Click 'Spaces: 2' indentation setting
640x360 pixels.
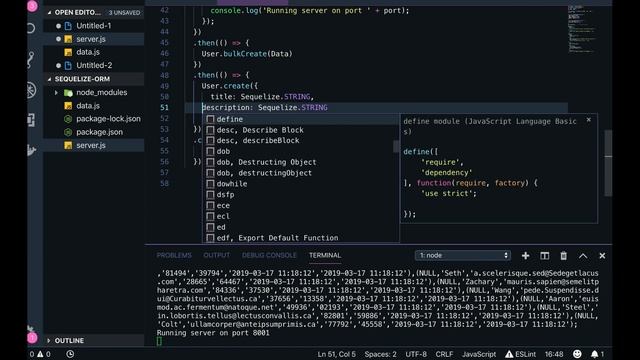[x=380, y=354]
